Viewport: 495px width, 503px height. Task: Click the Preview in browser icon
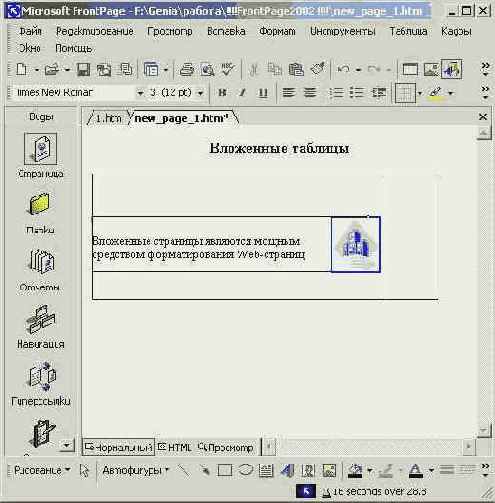click(207, 70)
